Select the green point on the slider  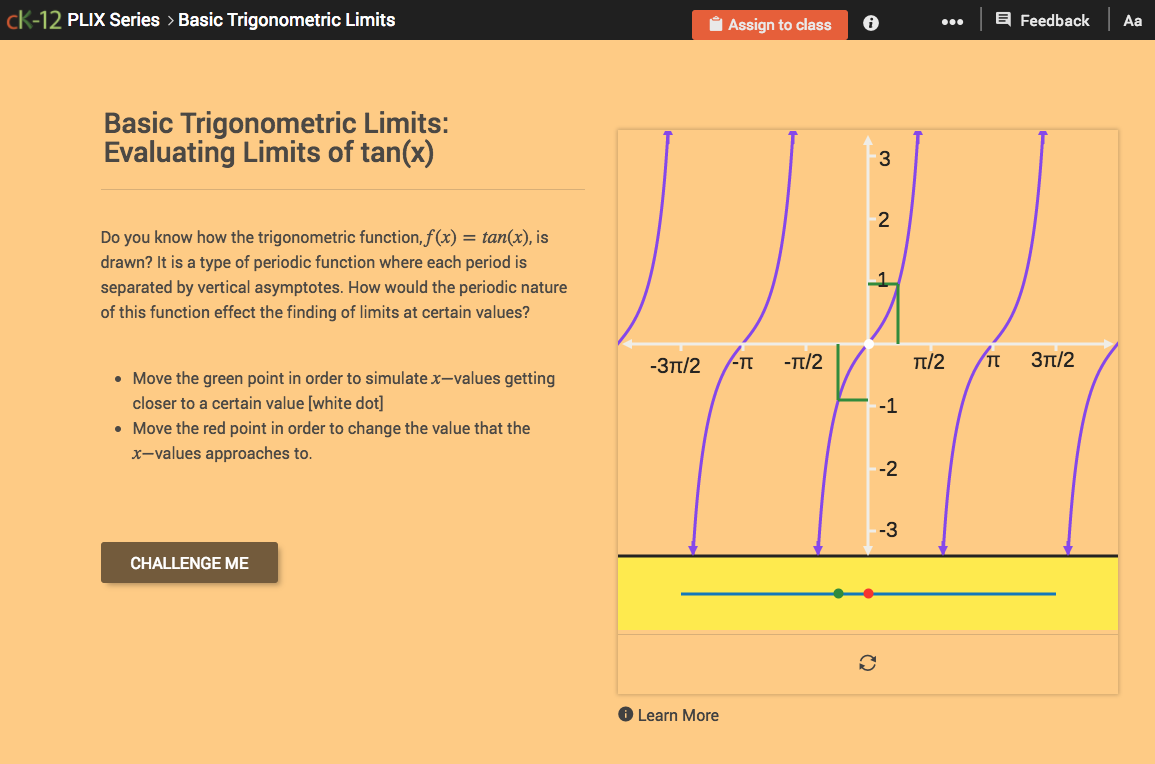coord(838,592)
